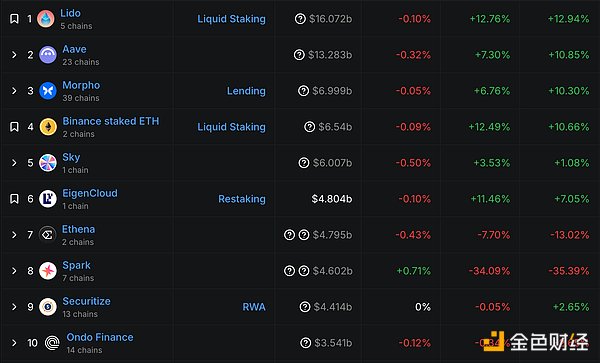
Task: Open the Securitize protocol link
Action: click(86, 301)
